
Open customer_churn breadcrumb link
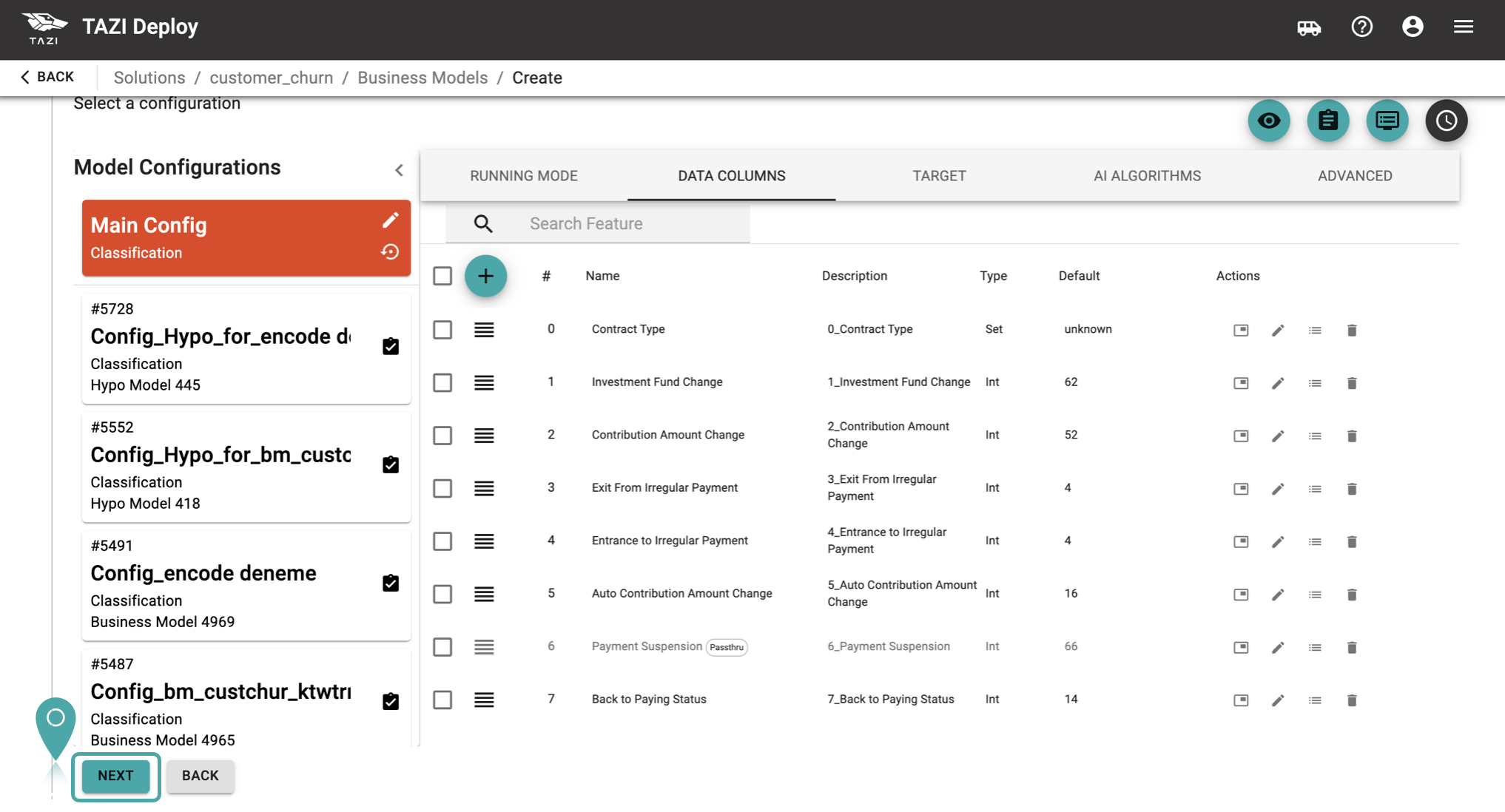pyautogui.click(x=272, y=78)
